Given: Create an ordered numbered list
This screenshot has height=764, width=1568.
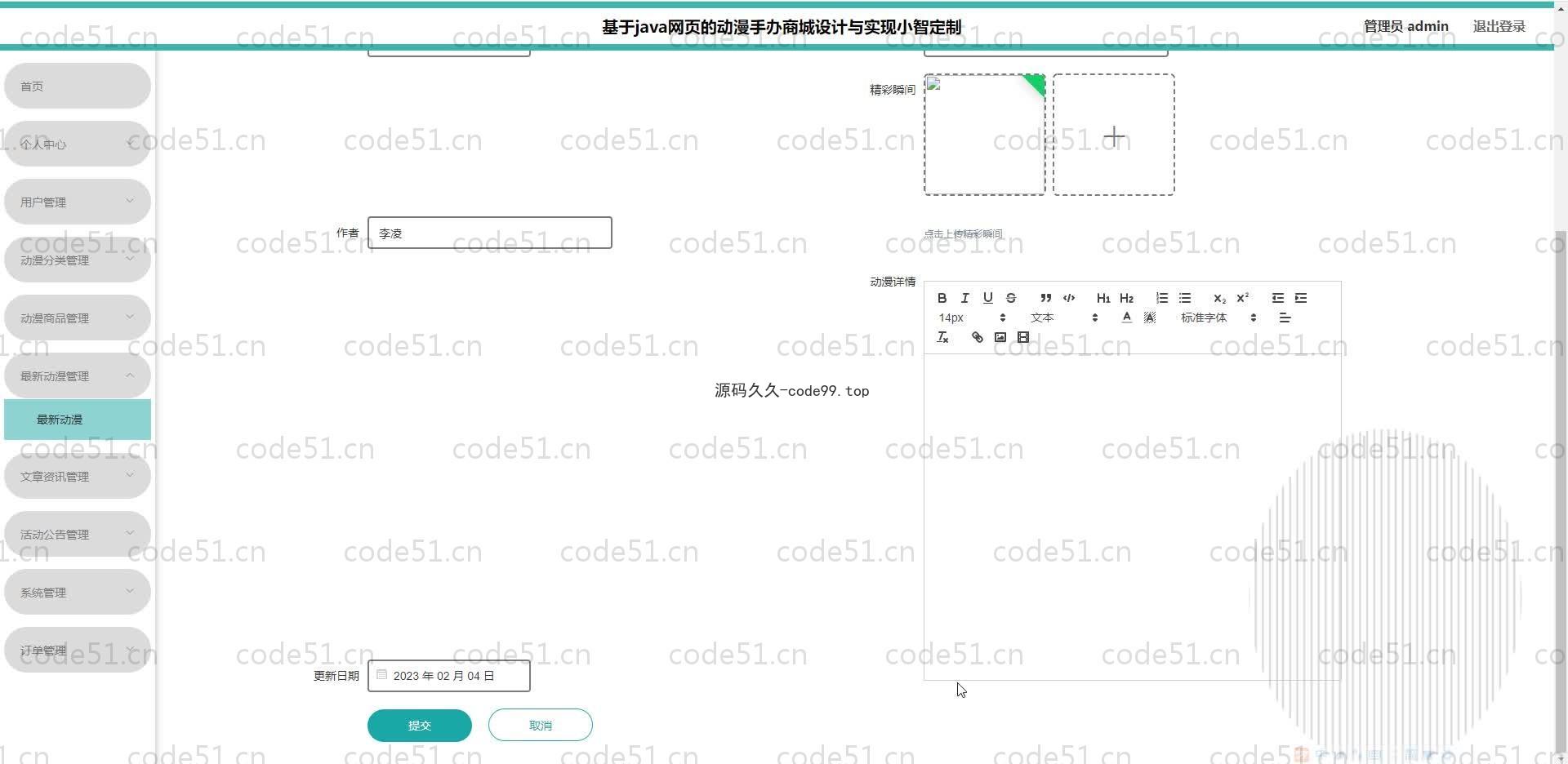Looking at the screenshot, I should click(x=1161, y=298).
